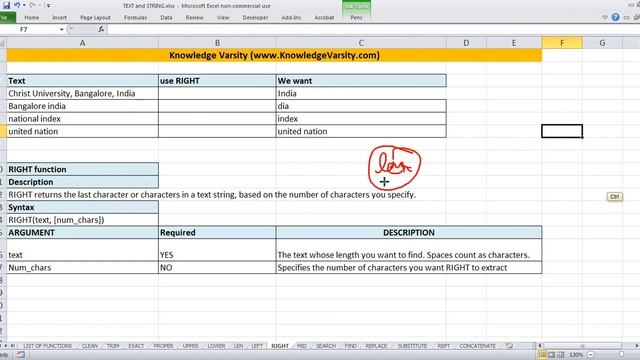This screenshot has height=360, width=640.
Task: Select column D header
Action: (x=466, y=43)
